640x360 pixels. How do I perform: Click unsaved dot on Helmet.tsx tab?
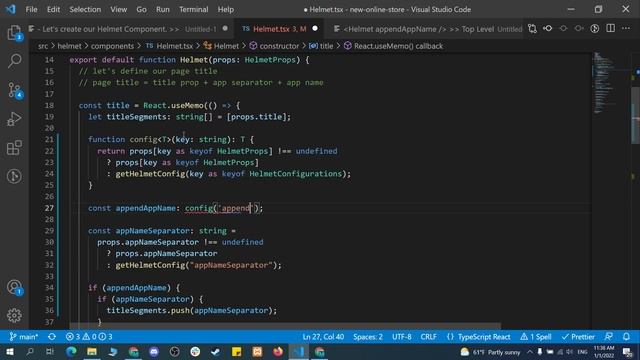tap(315, 29)
